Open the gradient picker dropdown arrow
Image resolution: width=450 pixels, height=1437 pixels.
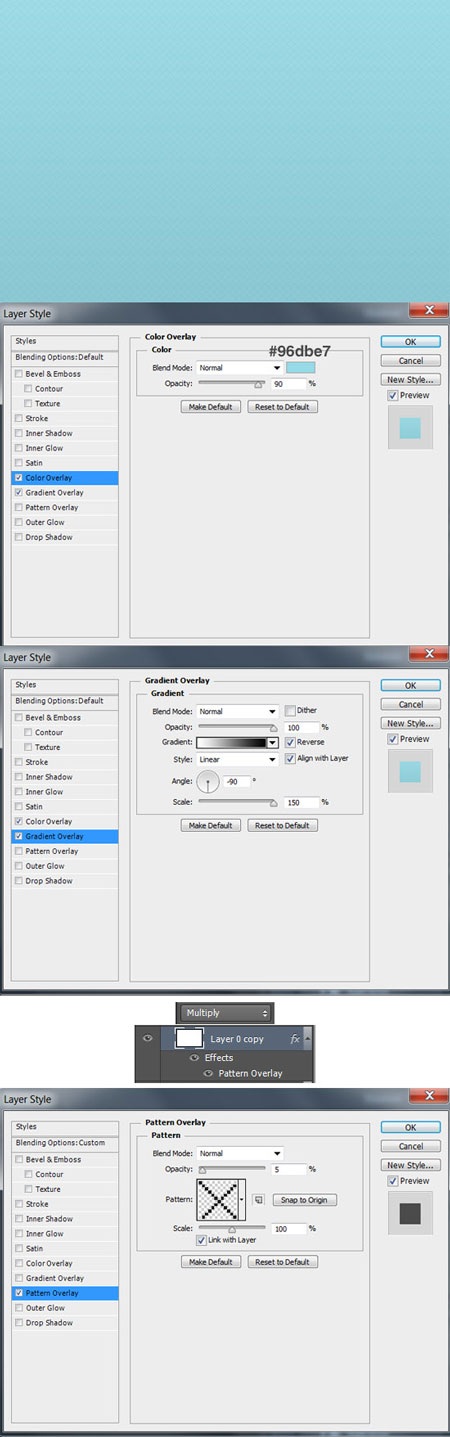point(273,743)
